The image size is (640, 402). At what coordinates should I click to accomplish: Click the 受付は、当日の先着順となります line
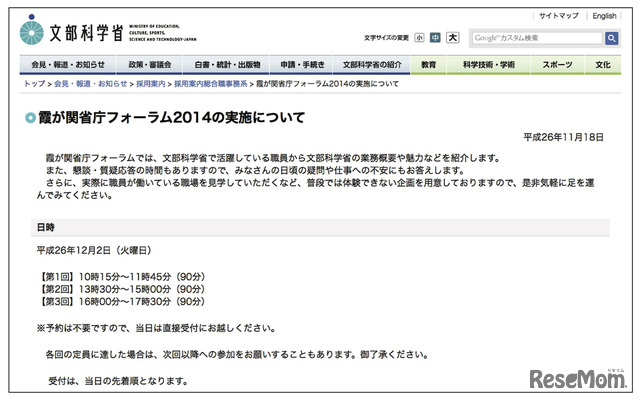[118, 381]
